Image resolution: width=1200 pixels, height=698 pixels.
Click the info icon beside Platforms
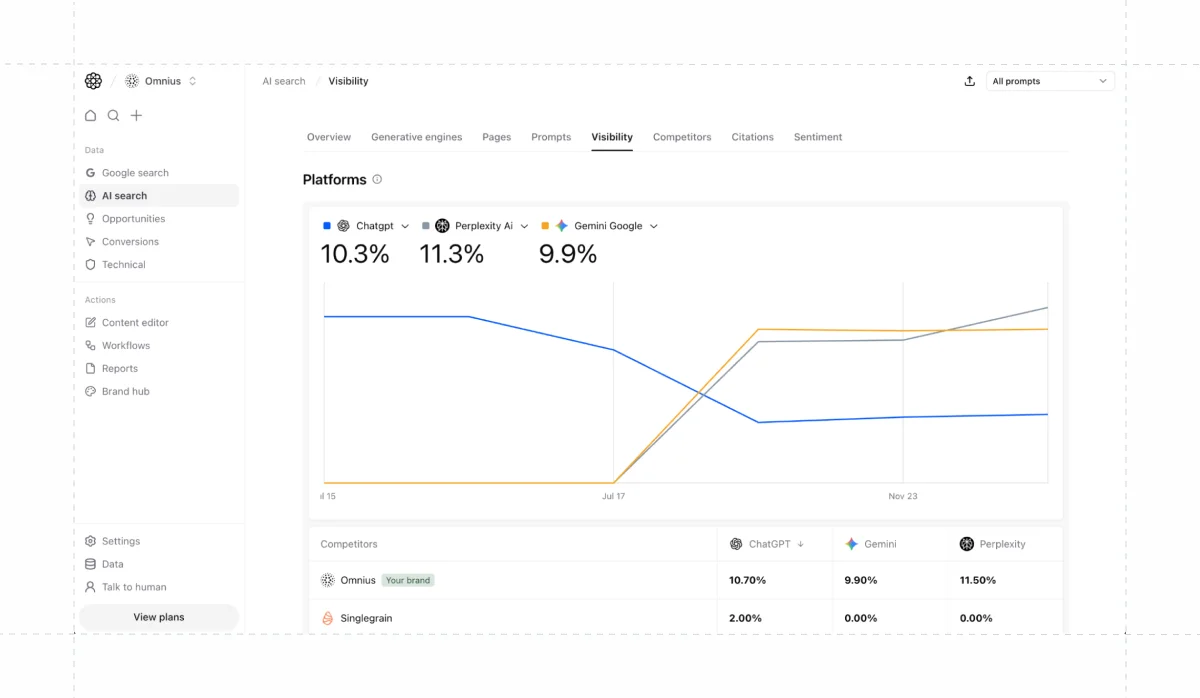click(377, 180)
